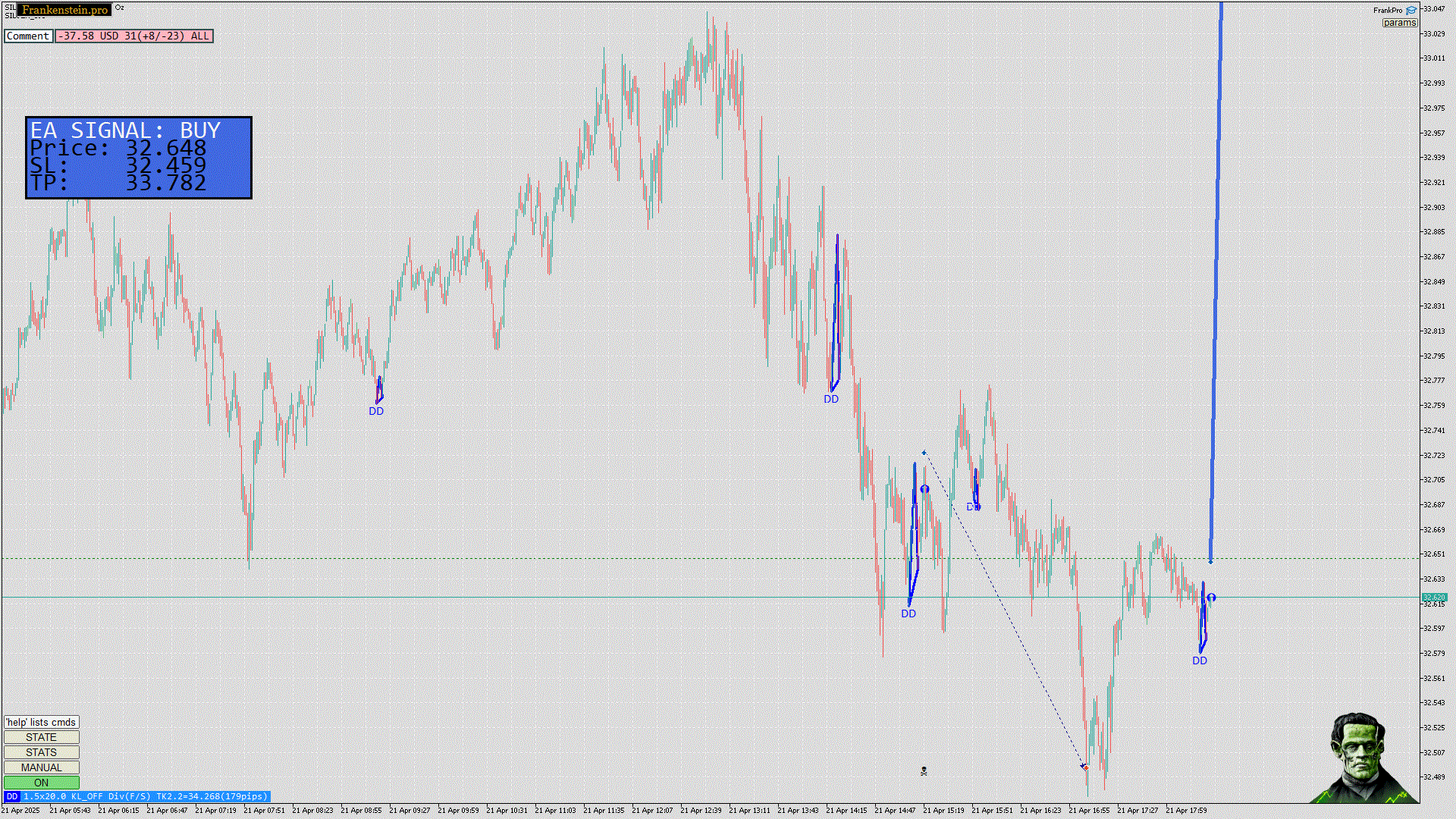Open the params button
The height and width of the screenshot is (819, 1456).
1399,23
